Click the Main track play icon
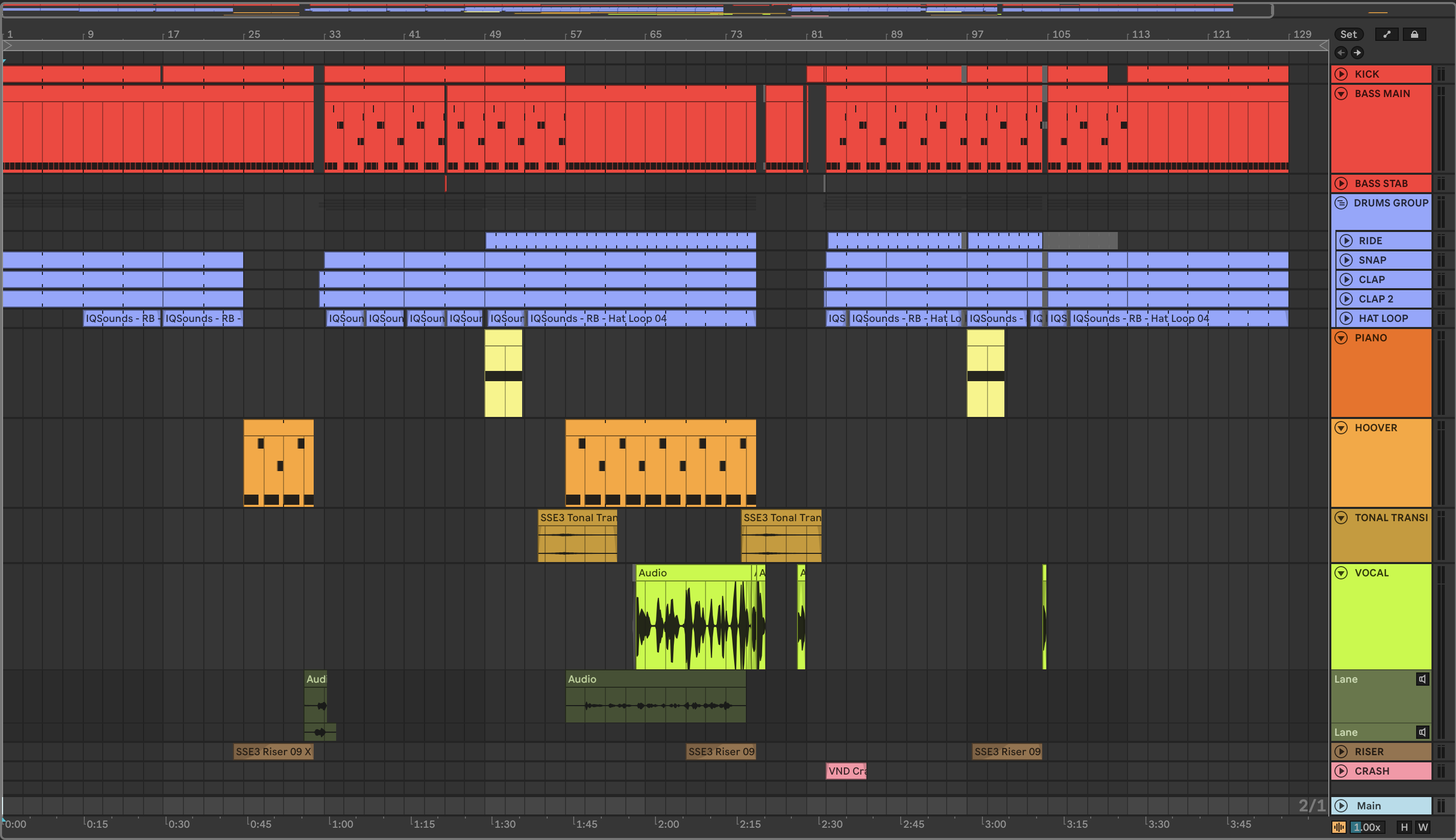 click(x=1341, y=805)
